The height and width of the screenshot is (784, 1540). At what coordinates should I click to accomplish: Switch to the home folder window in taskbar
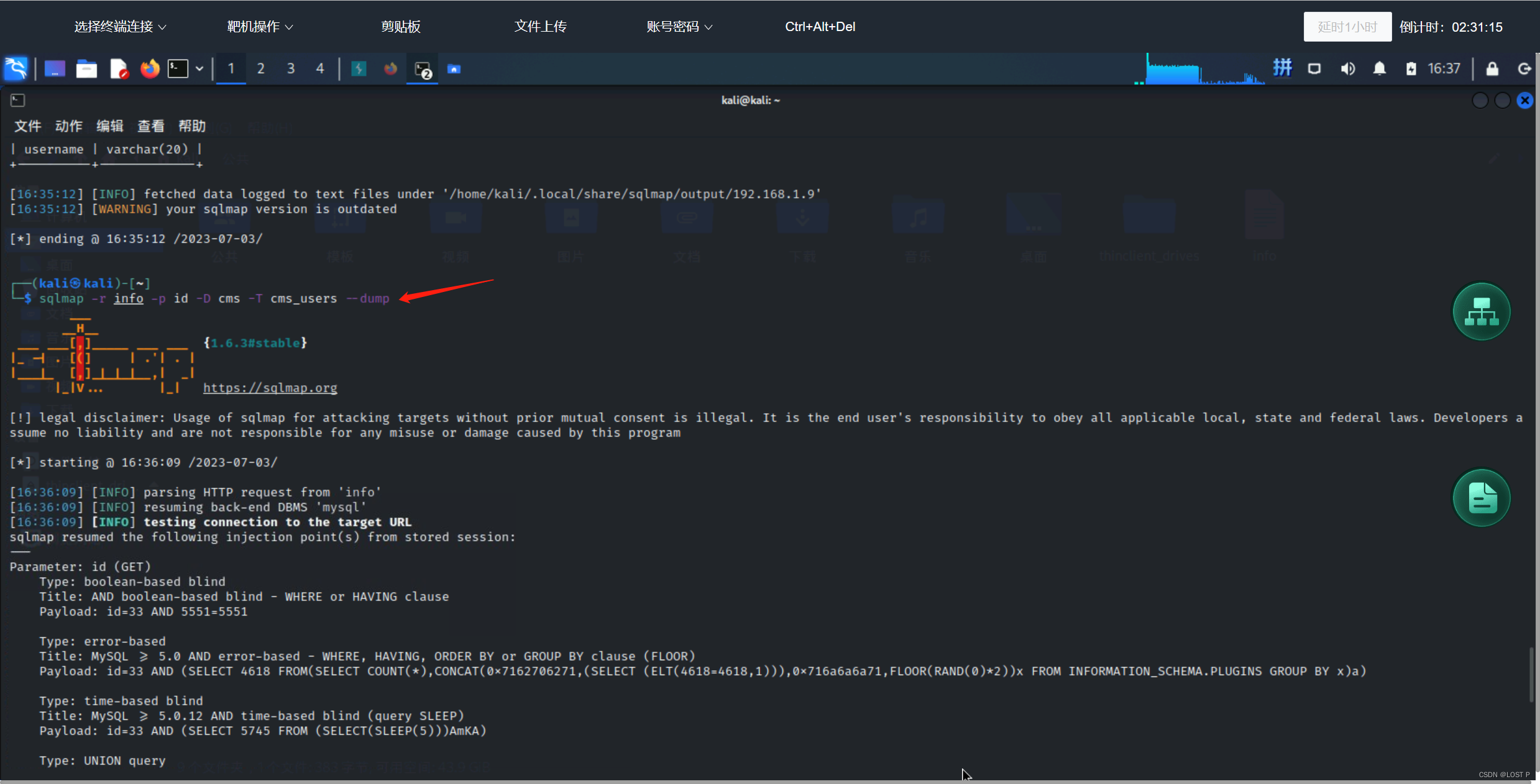[x=454, y=68]
